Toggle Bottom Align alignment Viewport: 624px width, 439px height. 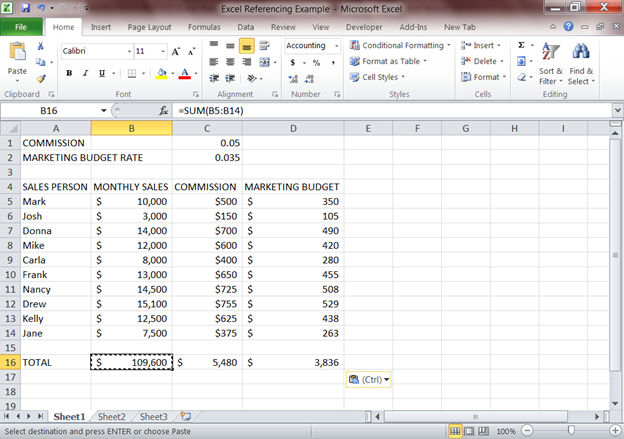(x=246, y=47)
